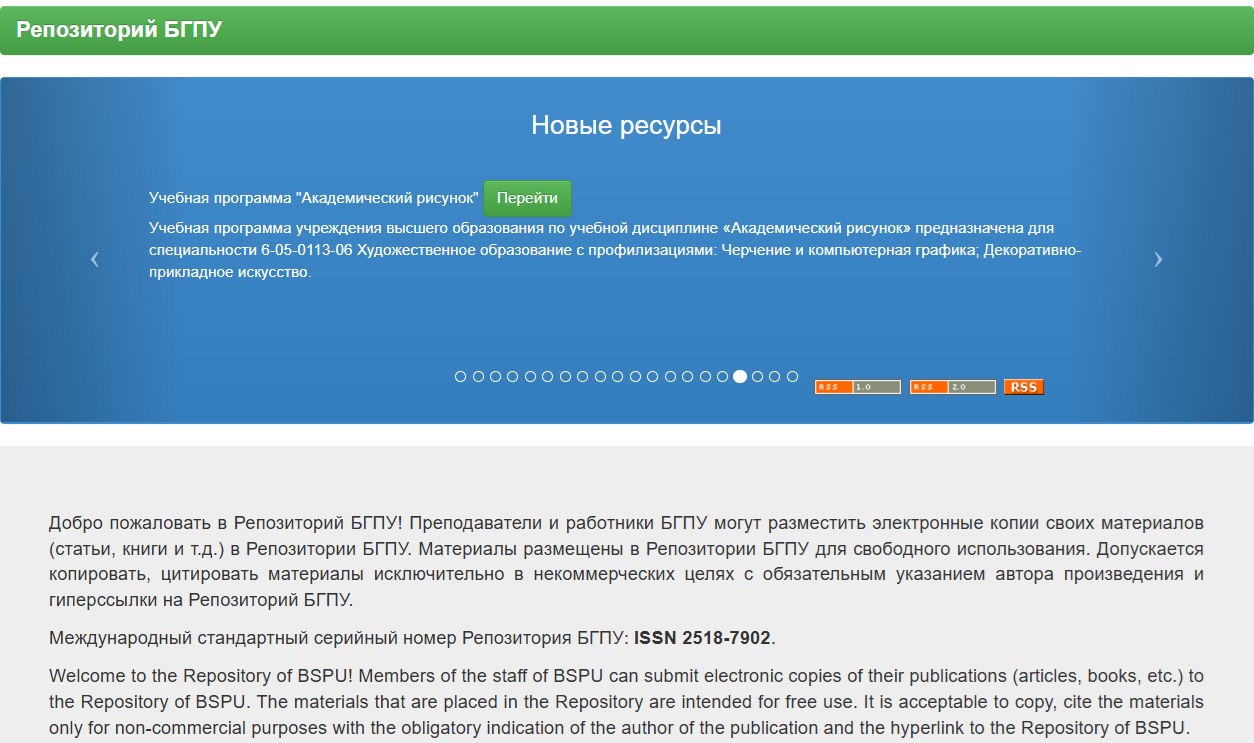Advance carousel with right chevron arrow

[x=1158, y=259]
